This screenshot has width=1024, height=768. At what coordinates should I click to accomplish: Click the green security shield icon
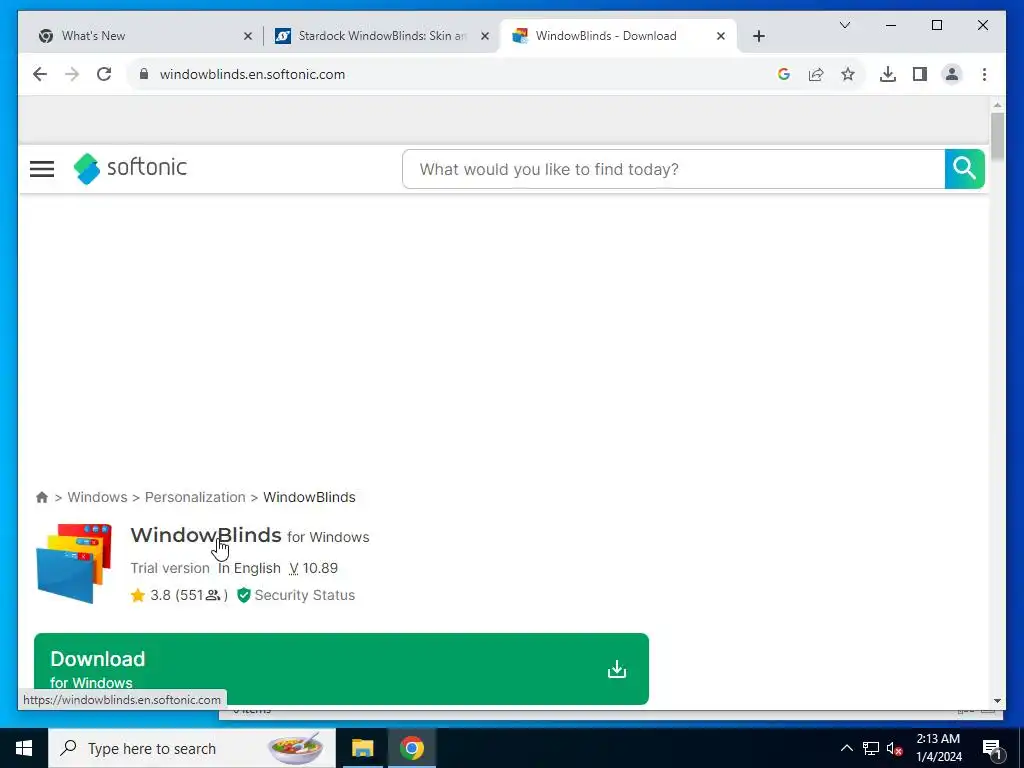(x=244, y=595)
